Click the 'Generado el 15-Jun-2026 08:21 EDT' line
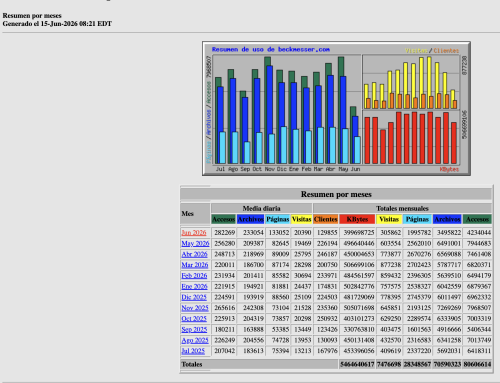The height and width of the screenshot is (383, 500). click(x=57, y=24)
